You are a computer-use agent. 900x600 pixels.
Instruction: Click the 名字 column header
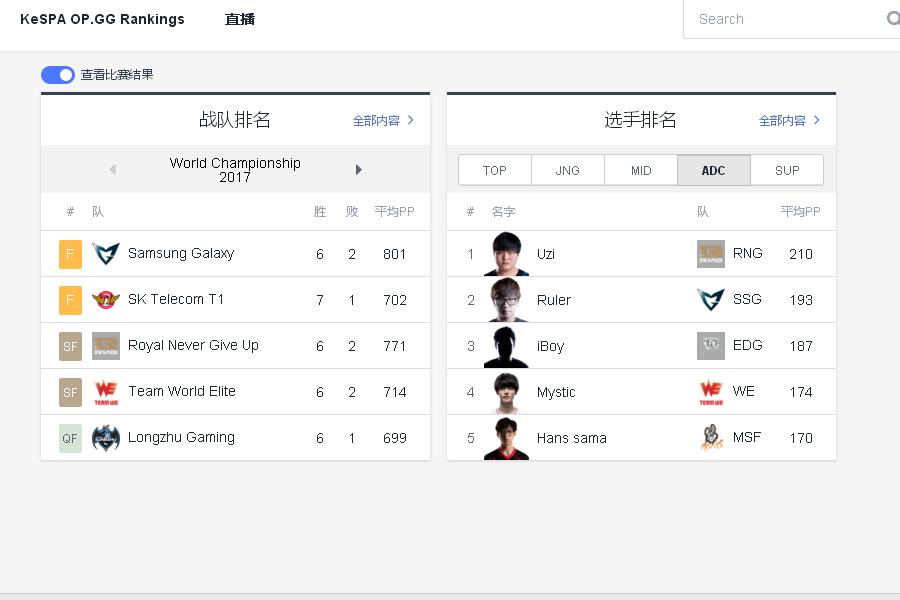[x=503, y=211]
